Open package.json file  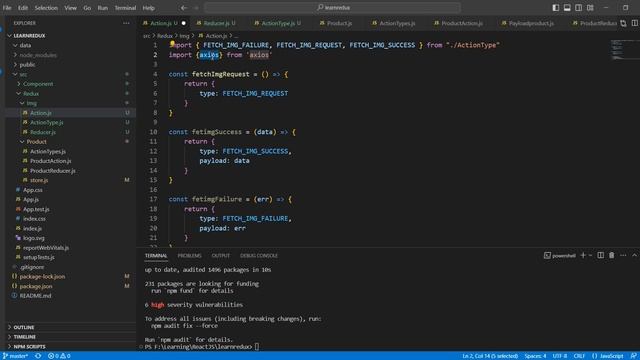[36, 286]
